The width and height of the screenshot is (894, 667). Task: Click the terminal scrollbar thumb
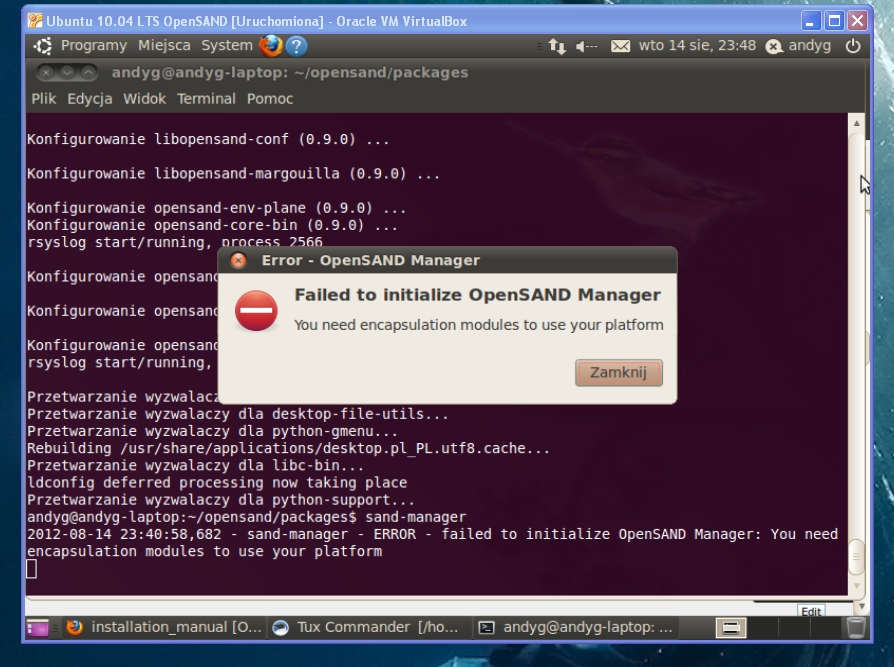pos(856,557)
